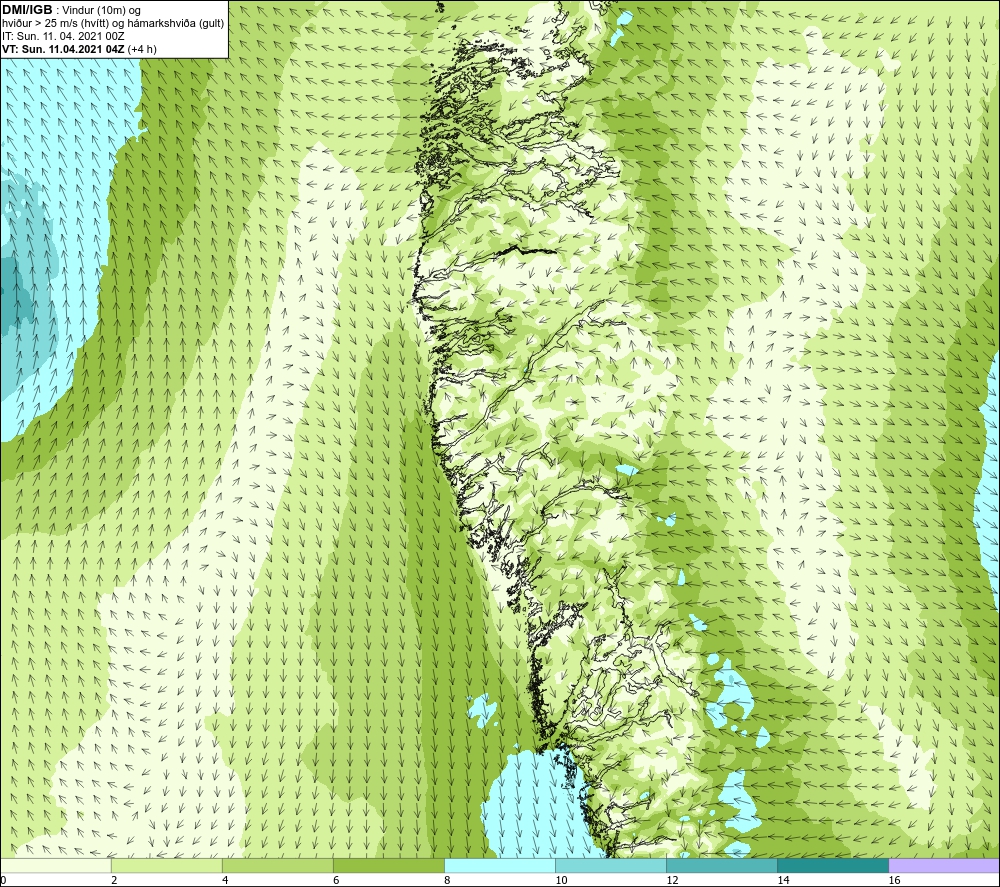This screenshot has width=1000, height=887.
Task: Pick the teal 12–14 m/s legend swatch
Action: 721,865
